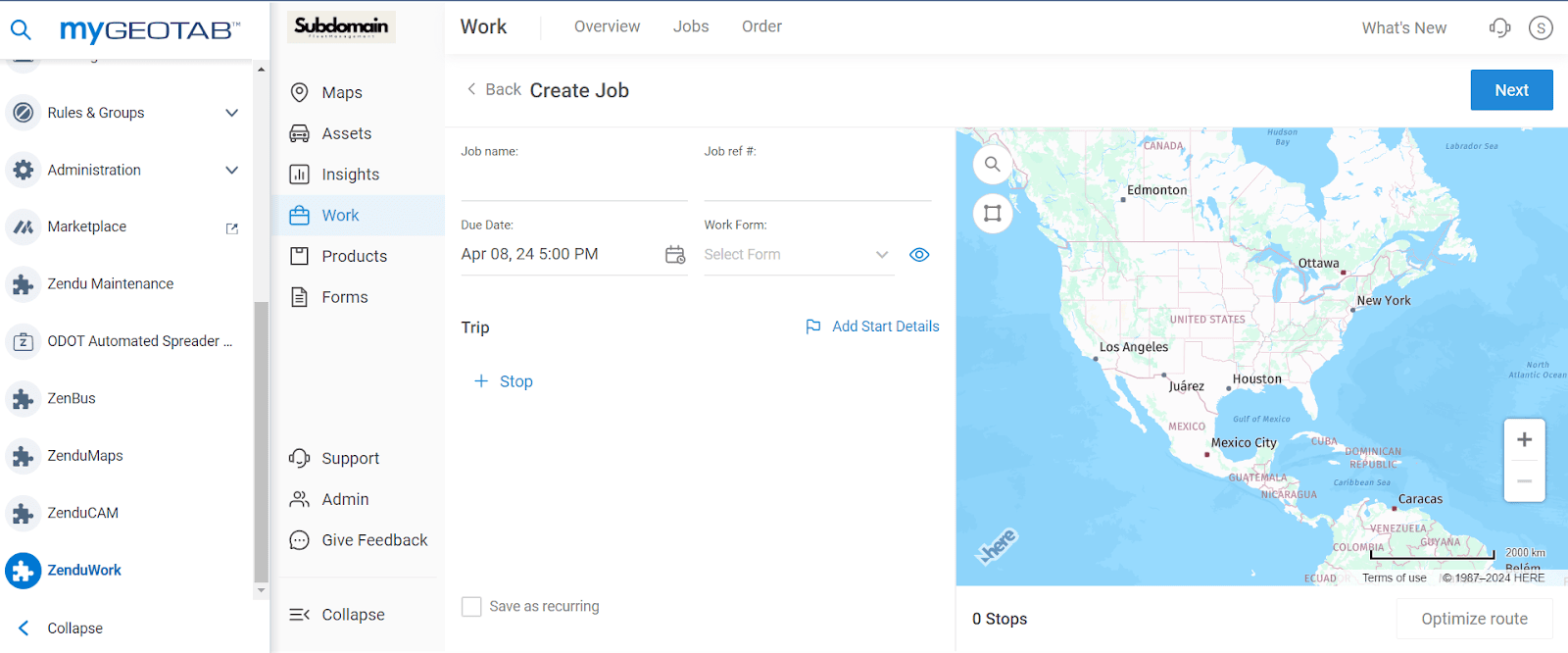Open the due date calendar picker icon
Screen dimensions: 1568x653
[x=675, y=255]
